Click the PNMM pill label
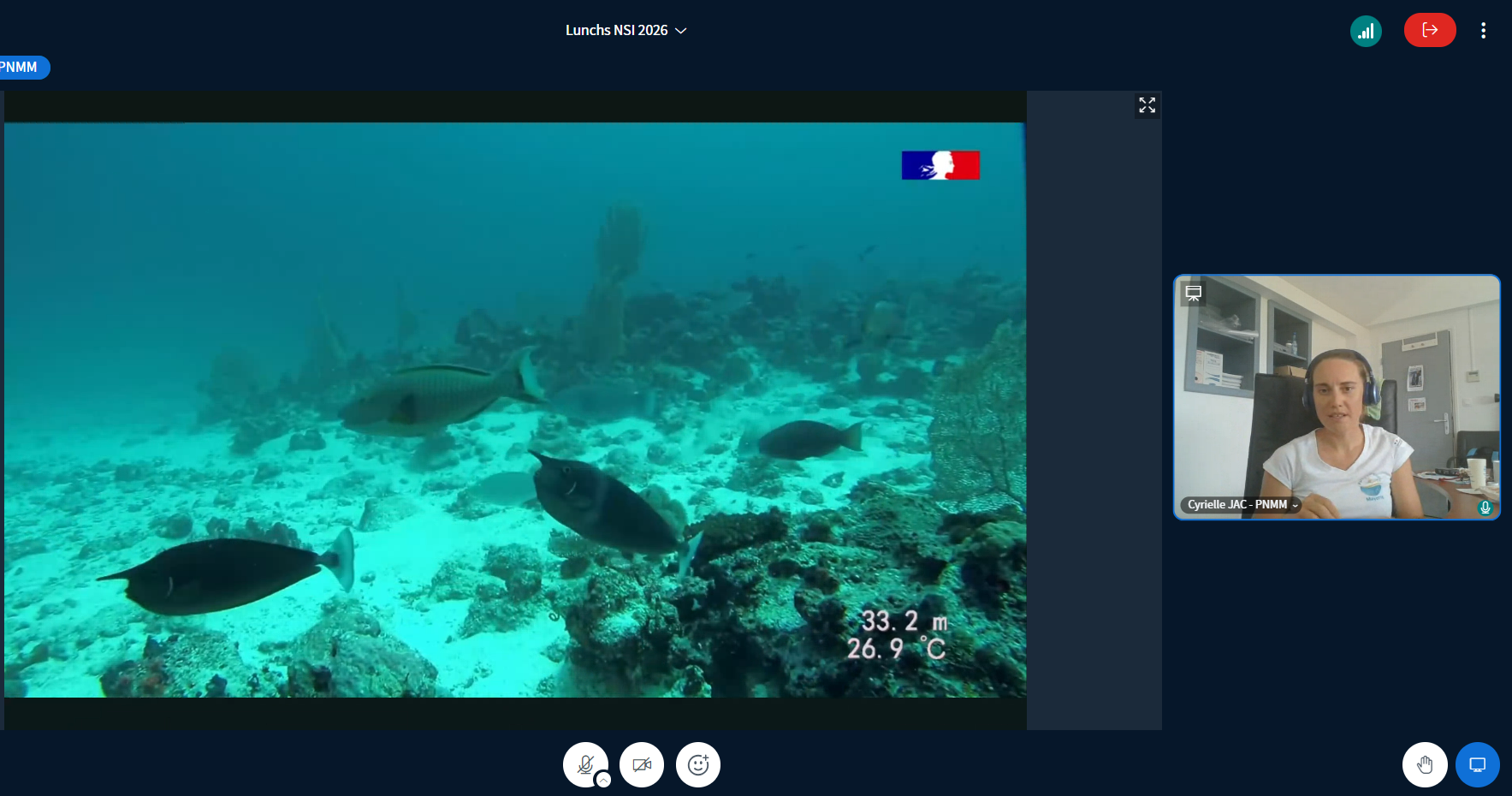 tap(21, 68)
